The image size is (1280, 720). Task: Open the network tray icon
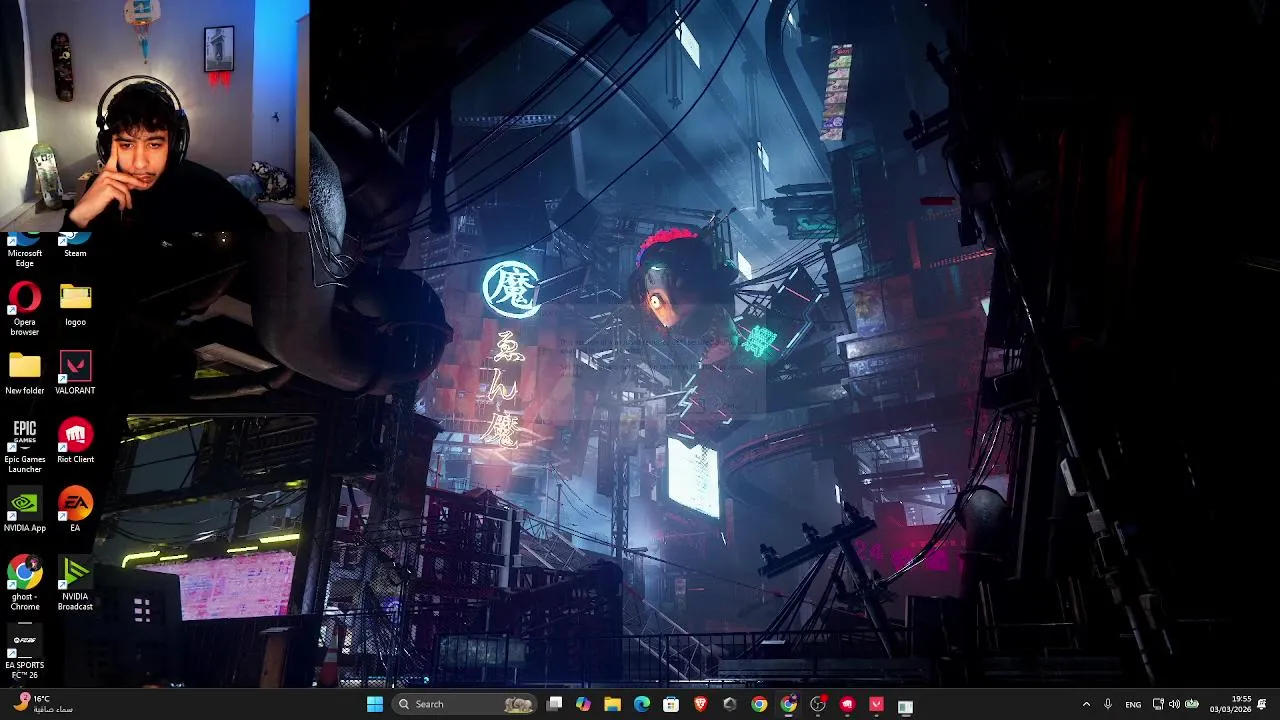tap(1158, 705)
